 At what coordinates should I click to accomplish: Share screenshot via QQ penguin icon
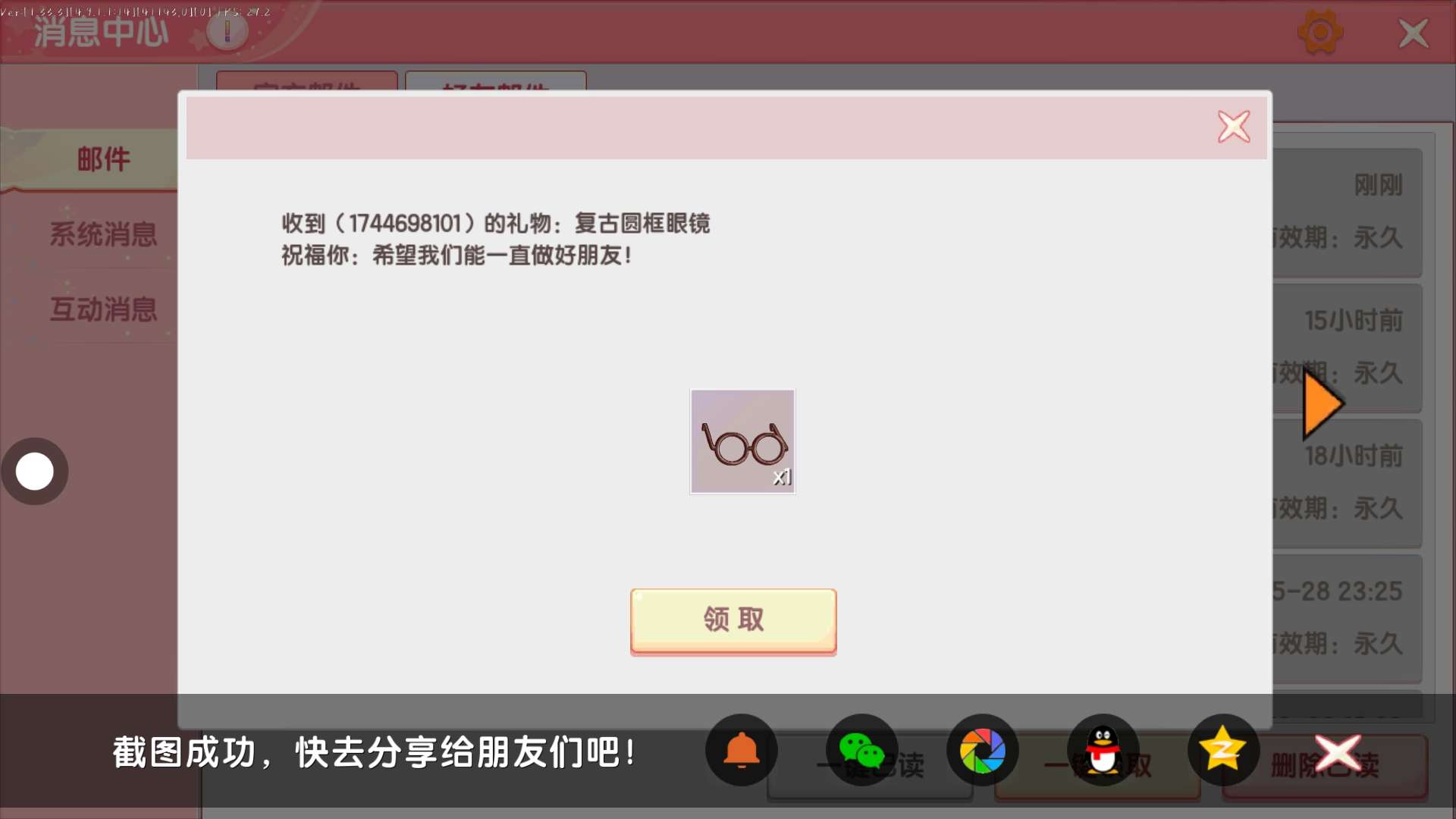pos(1103,751)
